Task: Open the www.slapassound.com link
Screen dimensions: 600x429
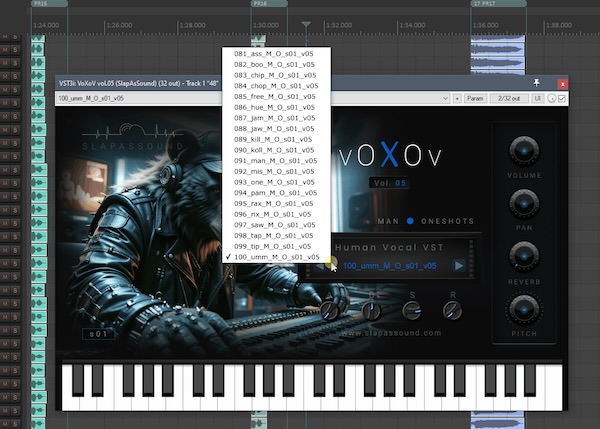Action: (x=391, y=333)
